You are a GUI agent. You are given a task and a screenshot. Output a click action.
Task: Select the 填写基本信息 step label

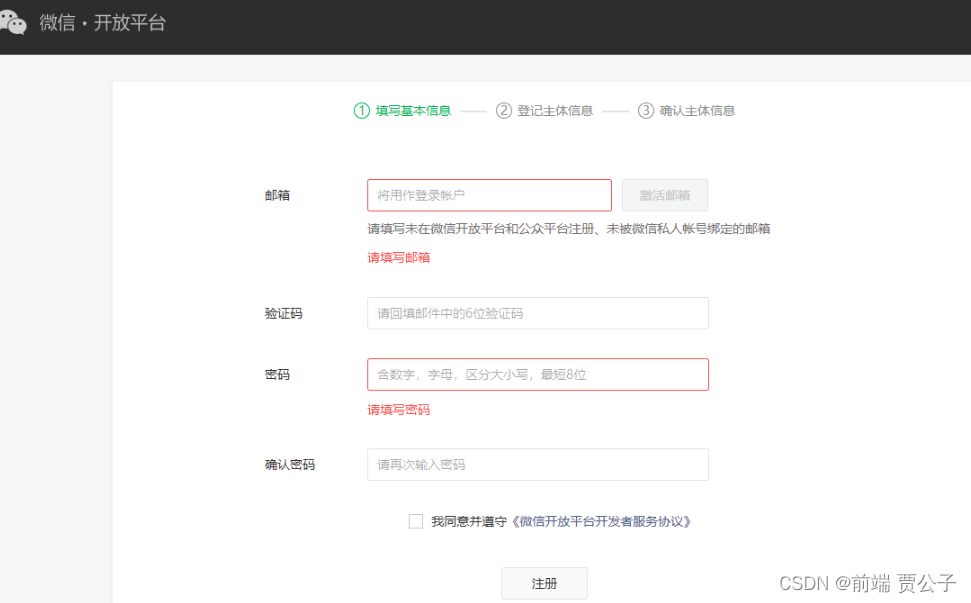point(413,111)
